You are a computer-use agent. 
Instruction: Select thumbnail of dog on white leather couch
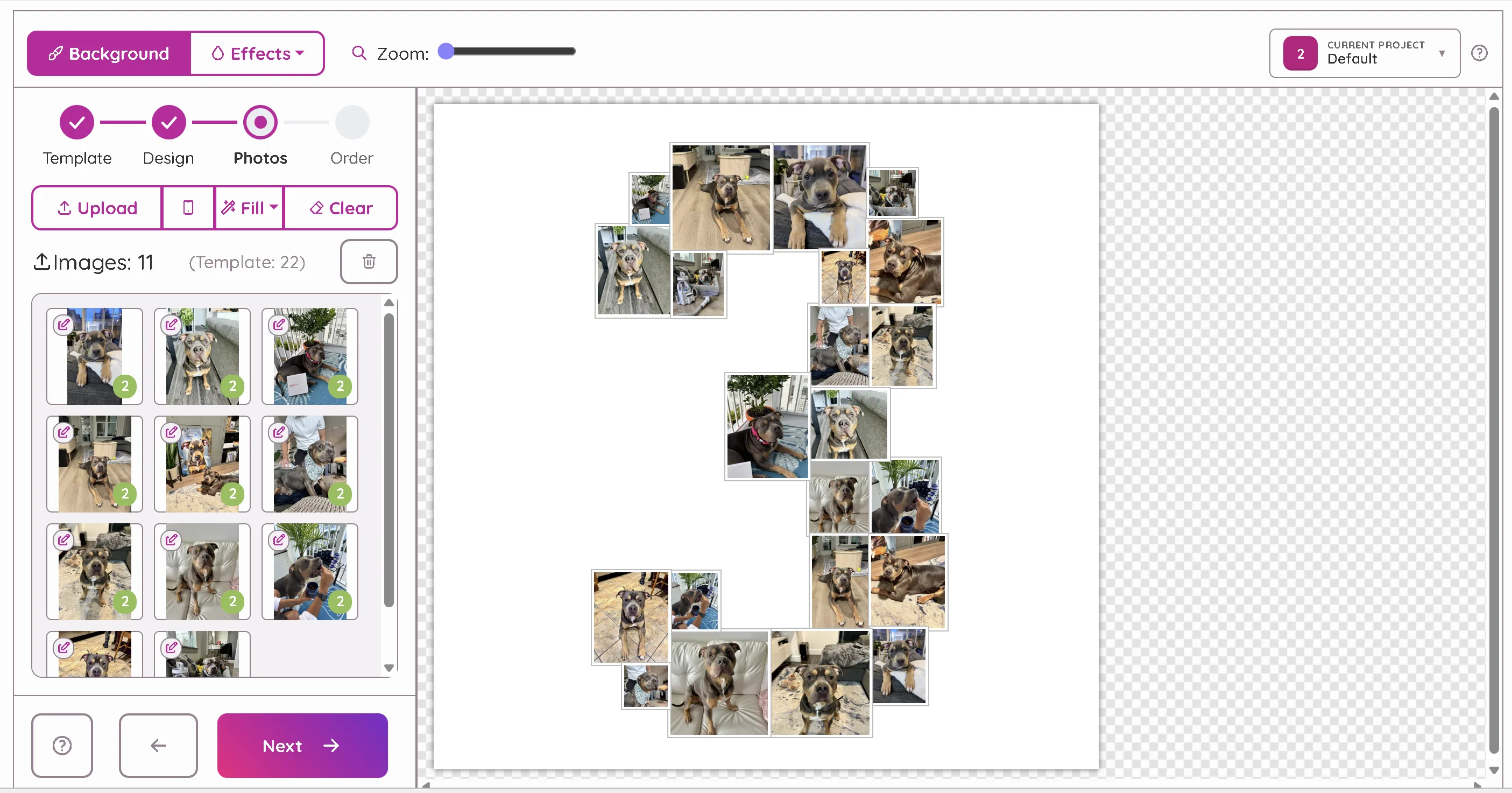[x=202, y=572]
